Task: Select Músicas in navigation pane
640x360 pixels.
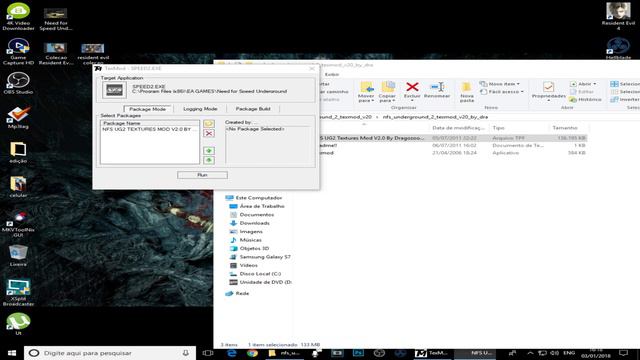Action: point(246,240)
